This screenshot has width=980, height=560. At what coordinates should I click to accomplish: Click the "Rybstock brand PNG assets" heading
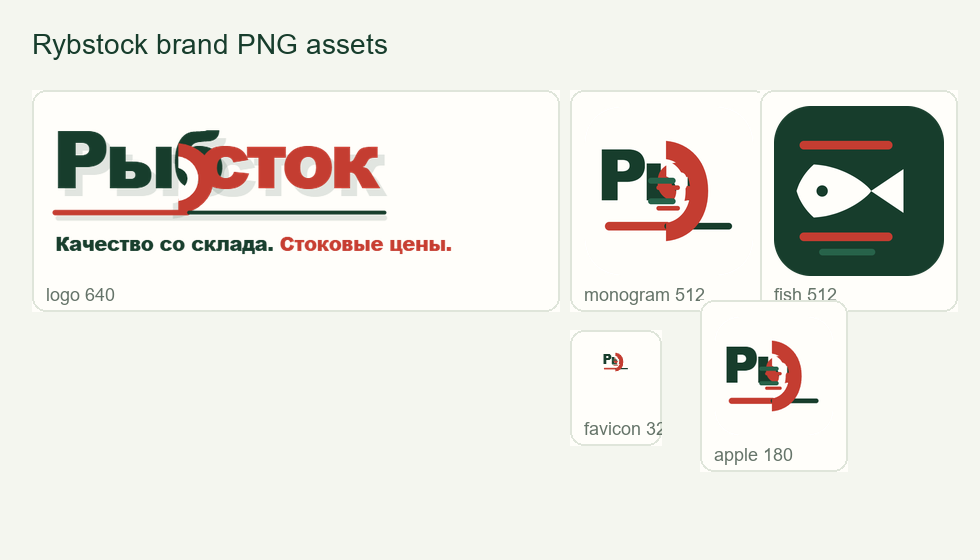pos(210,45)
